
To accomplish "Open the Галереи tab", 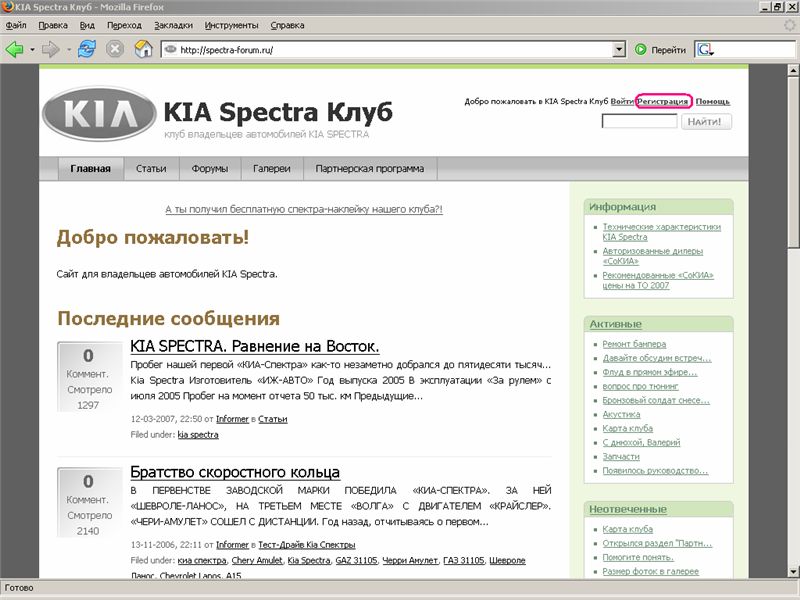I will coord(272,169).
